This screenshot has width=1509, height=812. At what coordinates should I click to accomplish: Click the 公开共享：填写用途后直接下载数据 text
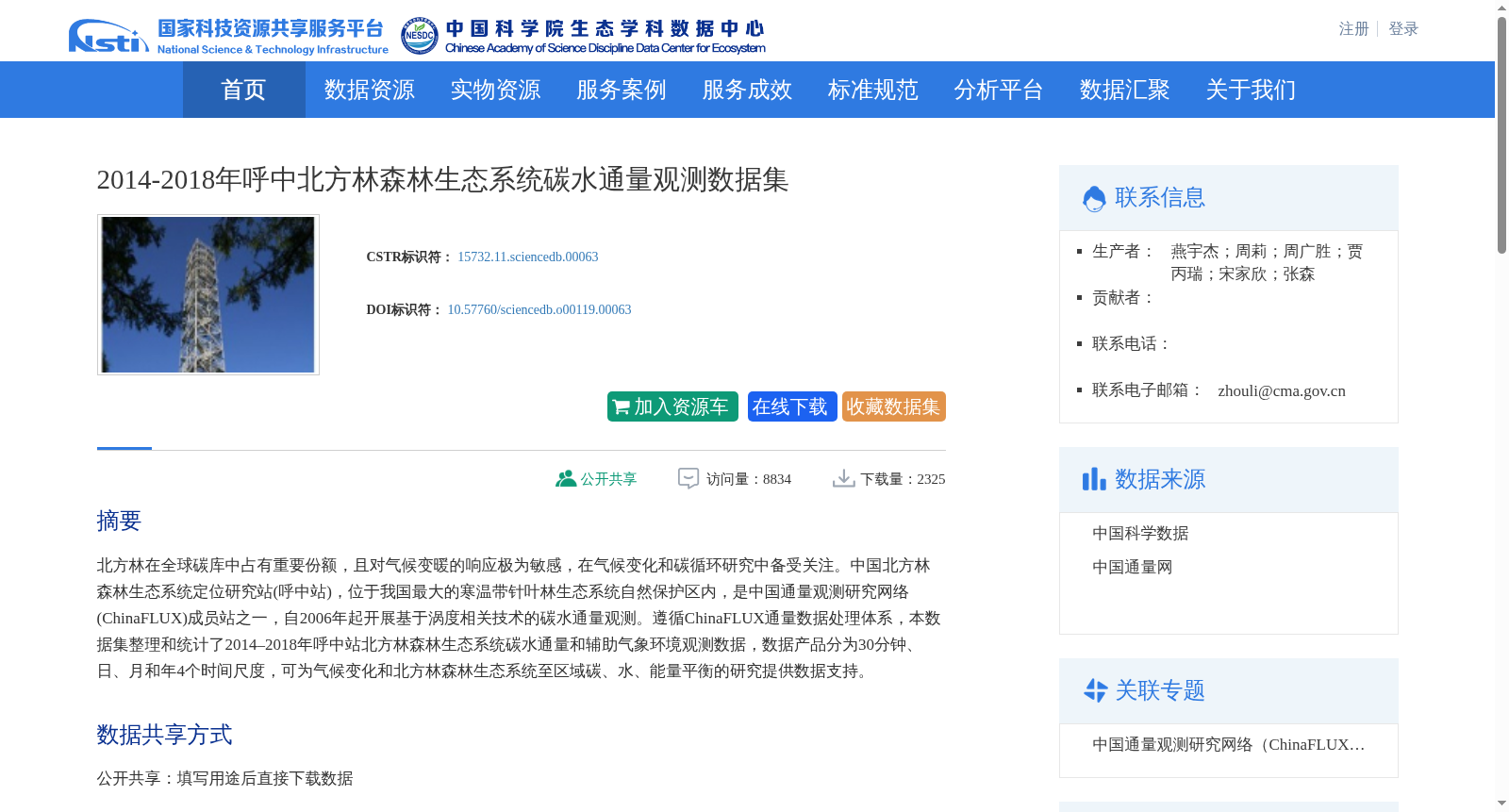(224, 779)
